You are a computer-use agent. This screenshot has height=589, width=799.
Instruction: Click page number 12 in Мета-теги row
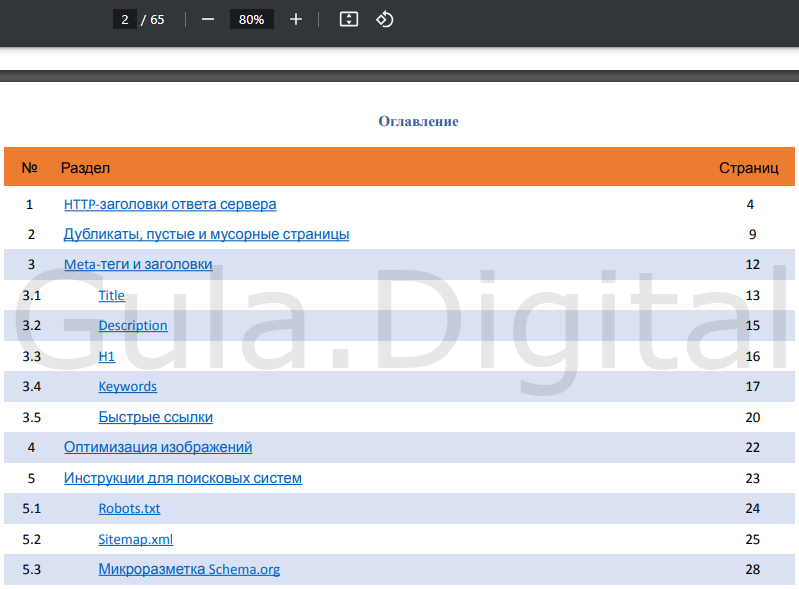pos(753,264)
